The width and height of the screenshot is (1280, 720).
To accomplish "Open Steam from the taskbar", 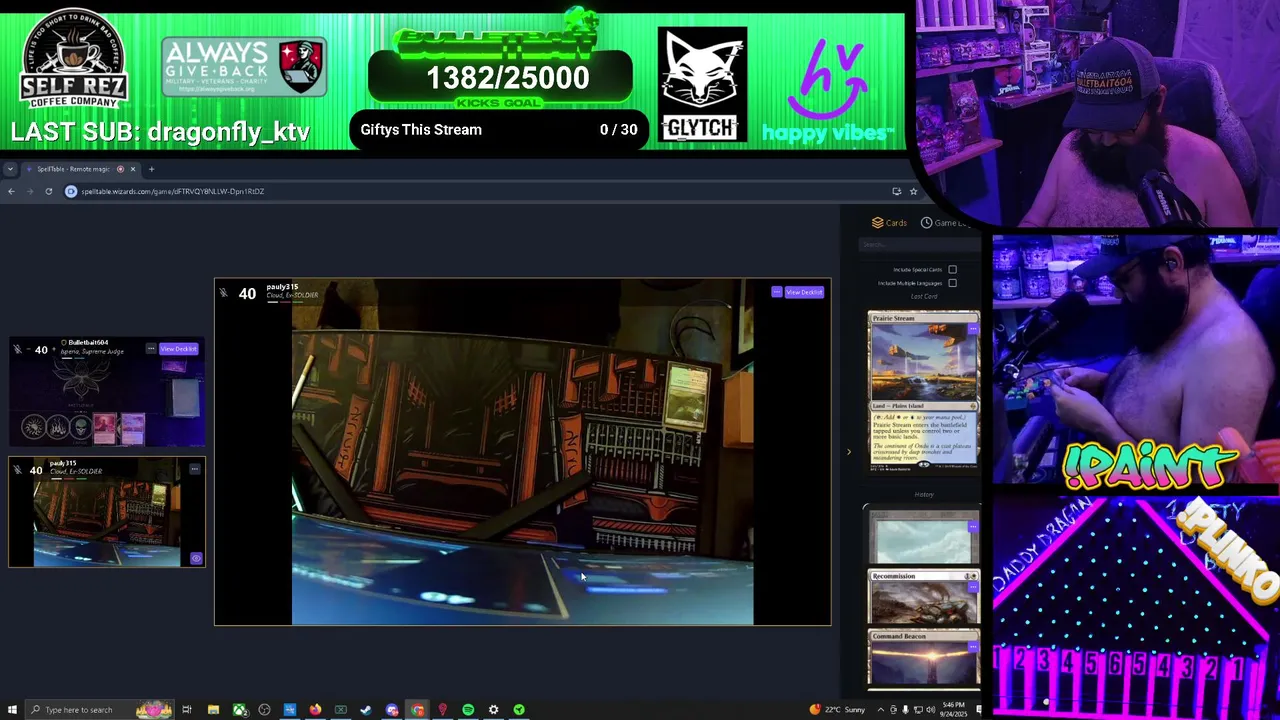I will point(366,710).
